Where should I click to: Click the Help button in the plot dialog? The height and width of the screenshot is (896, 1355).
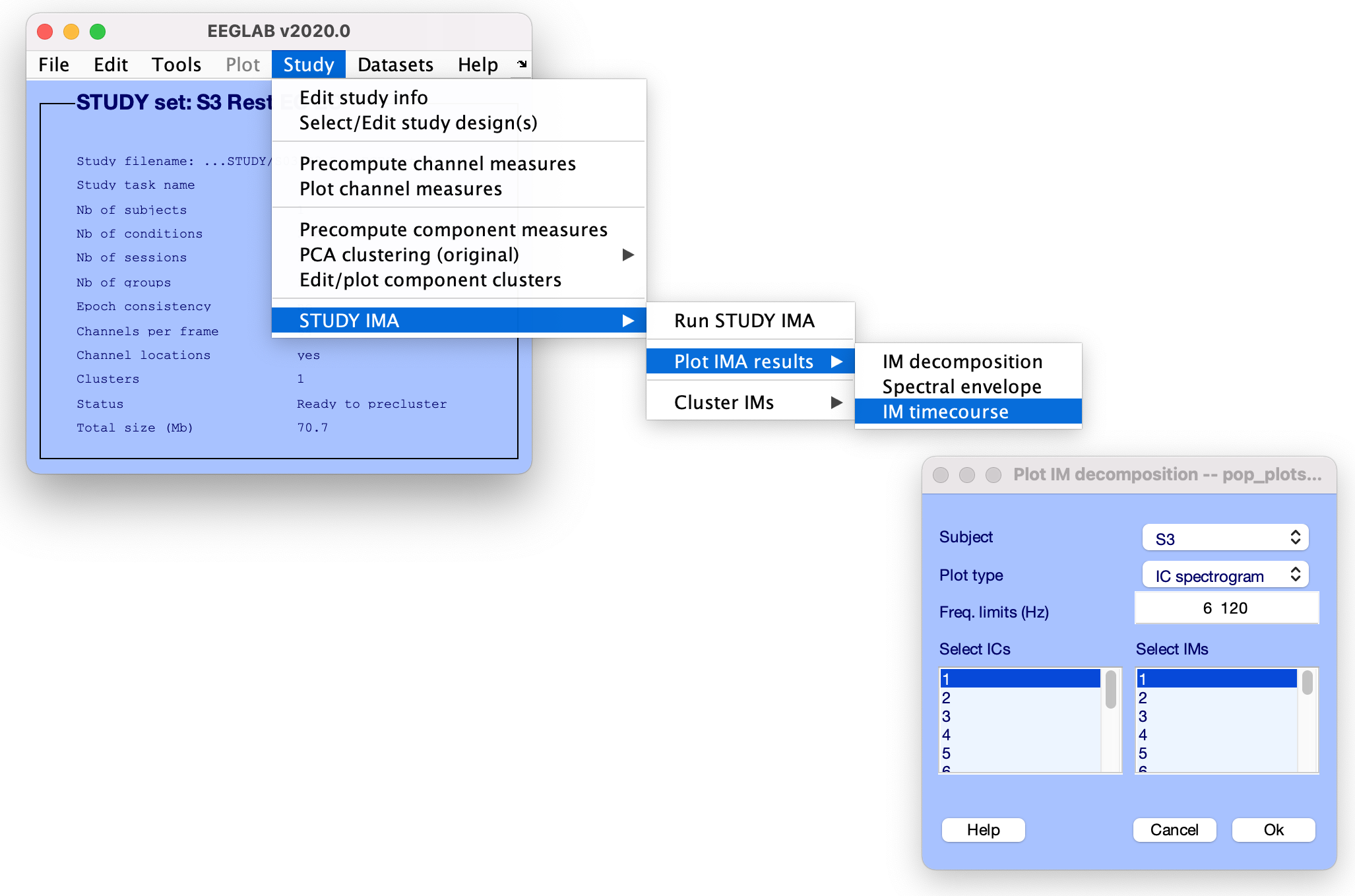[982, 829]
